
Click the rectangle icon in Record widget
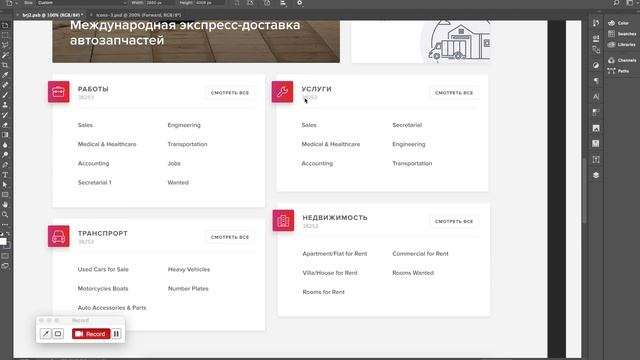coord(58,334)
